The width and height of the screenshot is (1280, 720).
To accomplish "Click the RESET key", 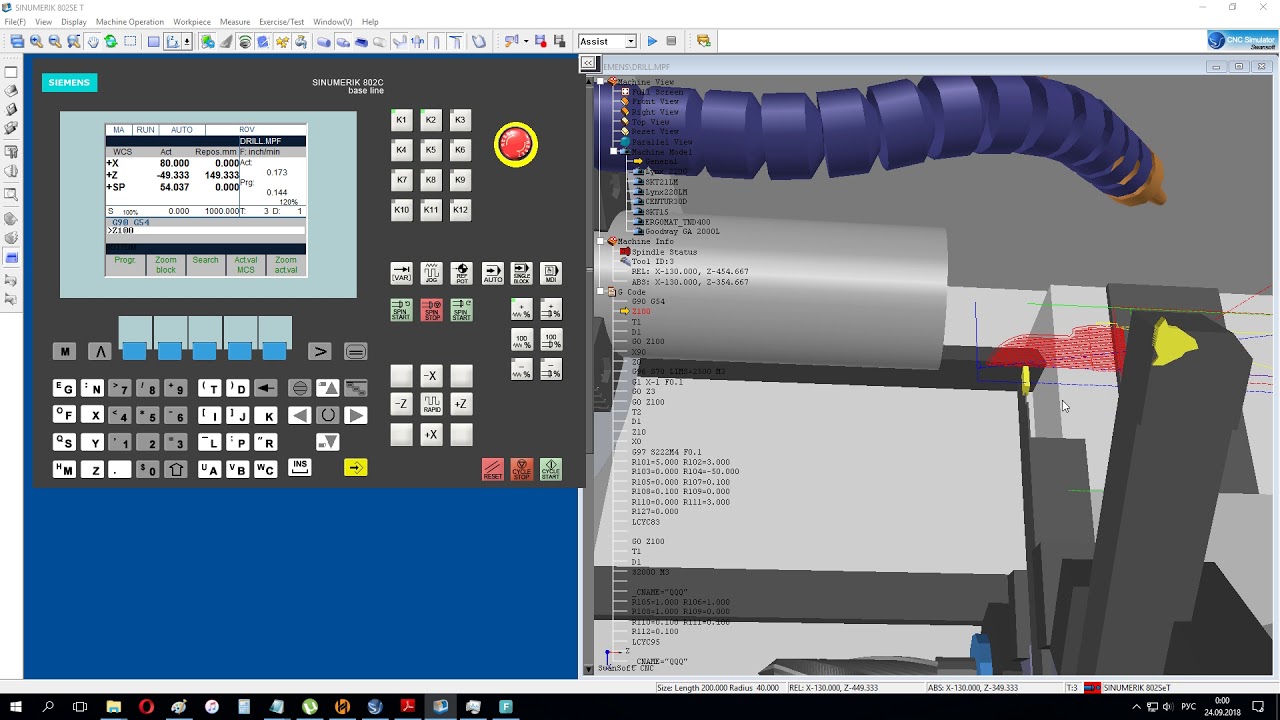I will pos(492,469).
